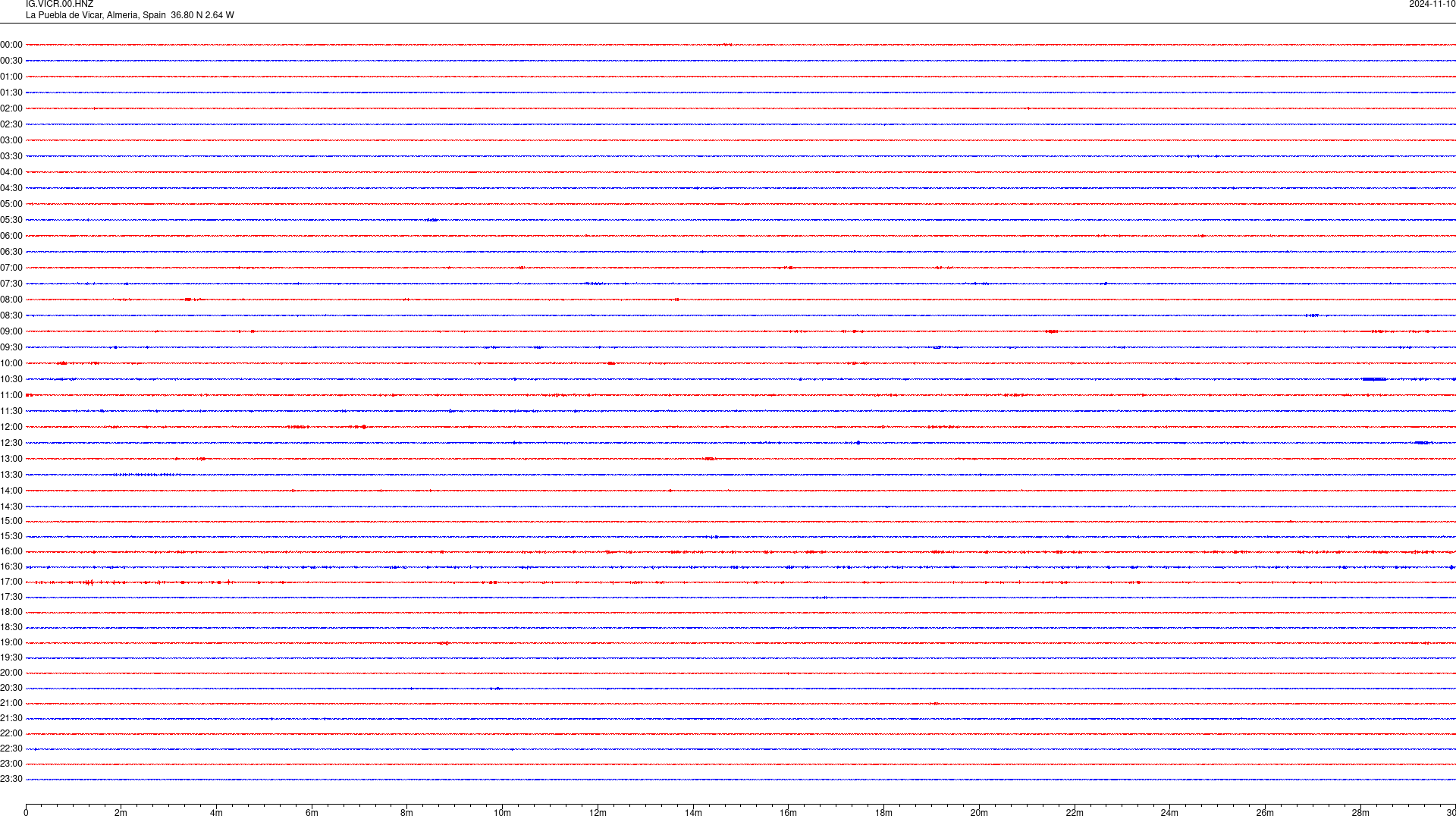
Task: Select the 02:30 time label
Action: coord(11,124)
